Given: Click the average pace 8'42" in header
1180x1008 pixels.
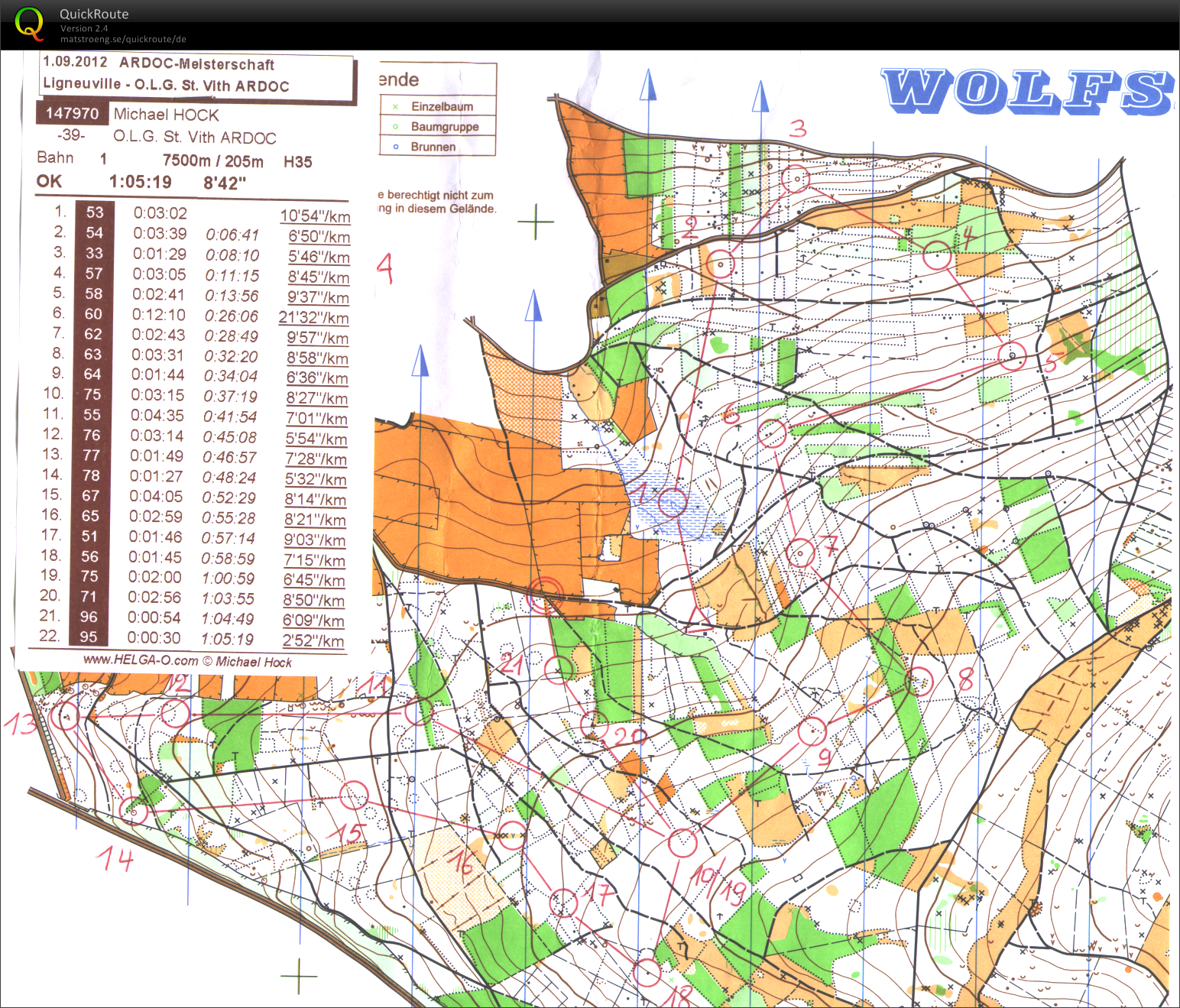Looking at the screenshot, I should click(x=225, y=183).
